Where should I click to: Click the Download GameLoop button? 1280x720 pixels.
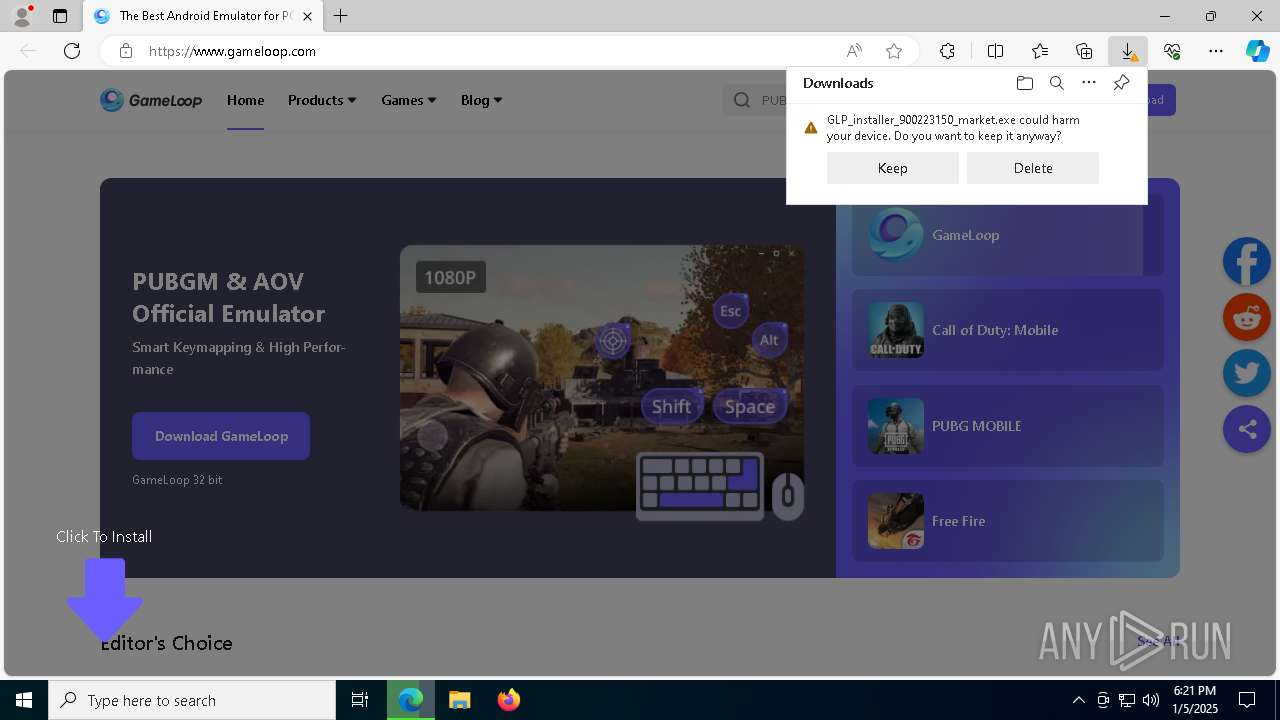coord(221,436)
